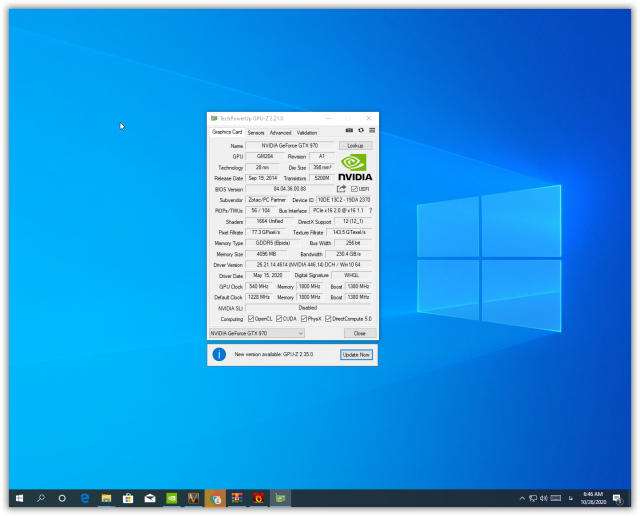Toggle the OpenCL checkbox

251,319
